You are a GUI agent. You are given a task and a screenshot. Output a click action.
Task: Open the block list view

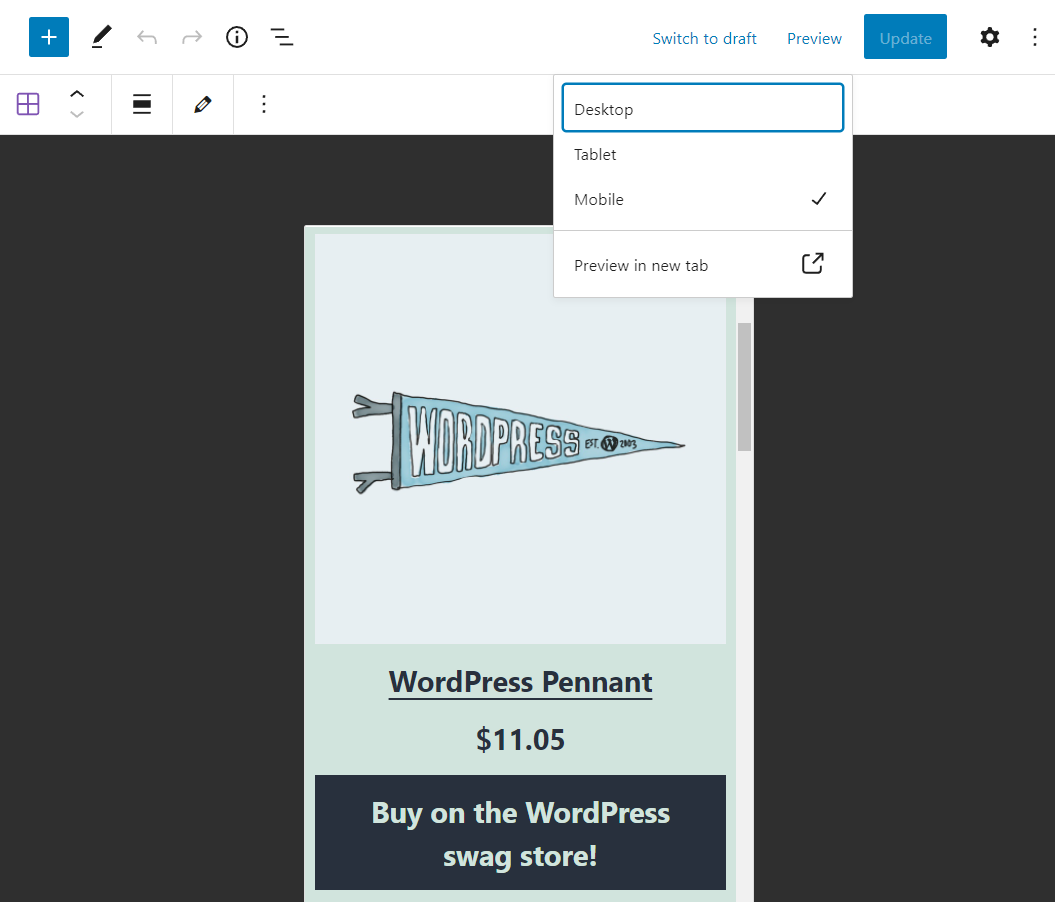point(282,37)
